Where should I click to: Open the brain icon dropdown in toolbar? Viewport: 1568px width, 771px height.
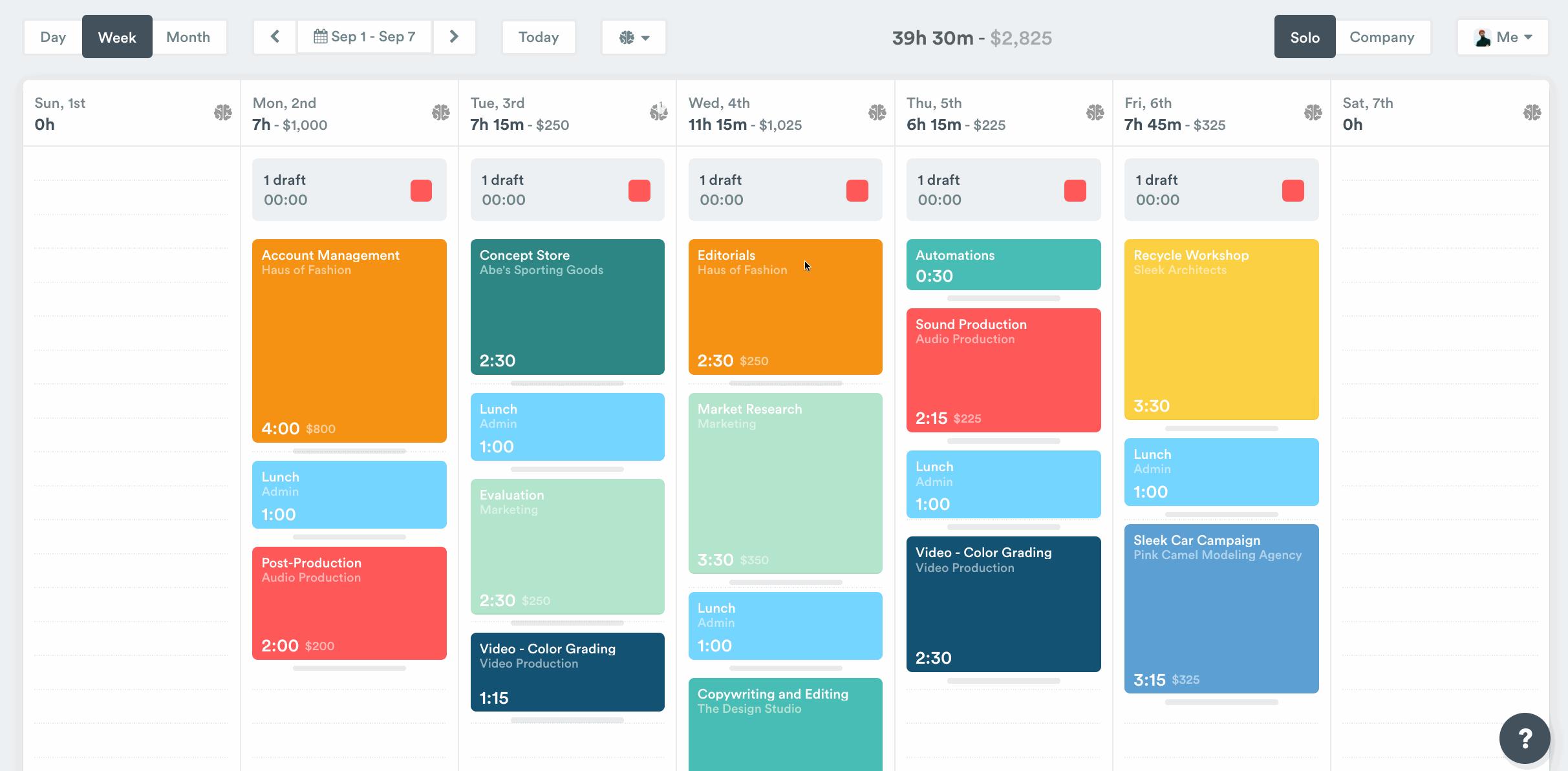click(634, 37)
